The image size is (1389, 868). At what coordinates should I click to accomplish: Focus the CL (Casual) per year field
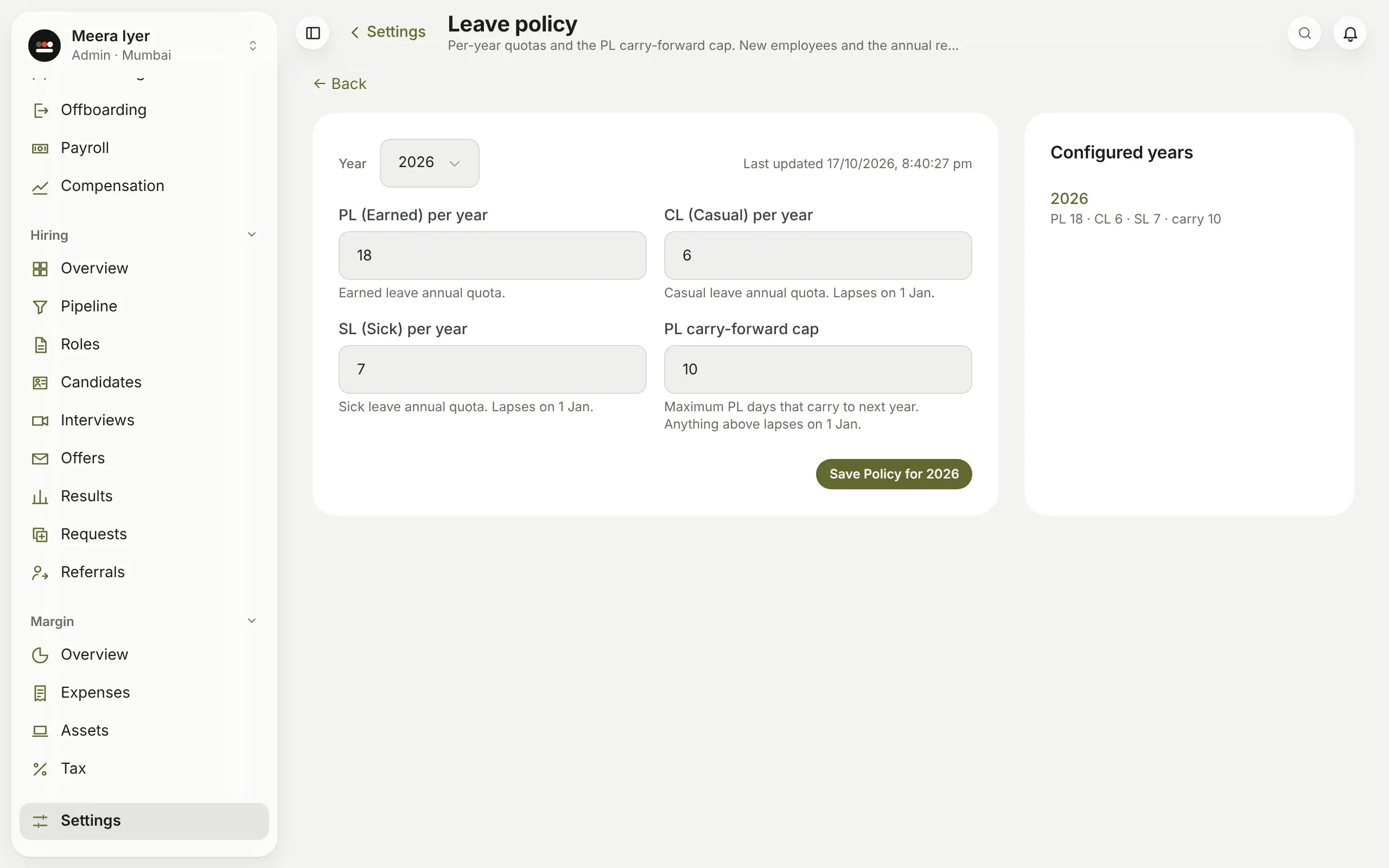pos(818,256)
